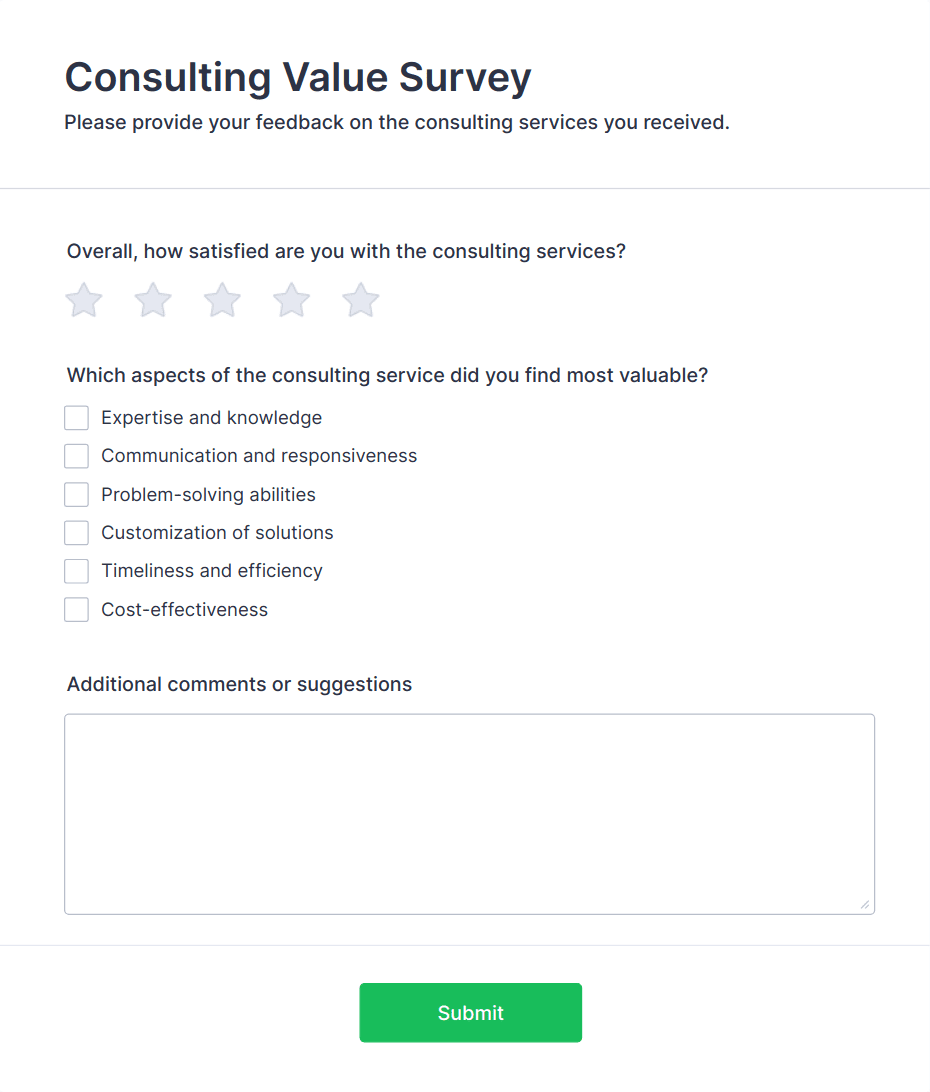Screen dimensions: 930x1092
Task: Rate one star for overall satisfaction
Action: (83, 299)
